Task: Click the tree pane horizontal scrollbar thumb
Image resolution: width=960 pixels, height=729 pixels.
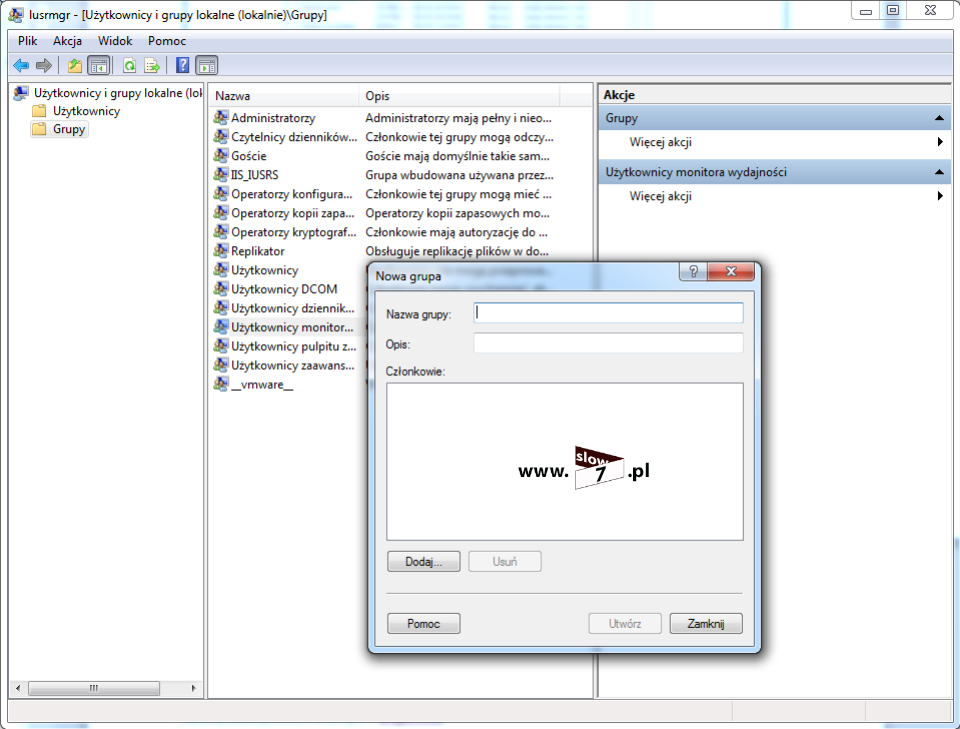Action: pos(94,688)
